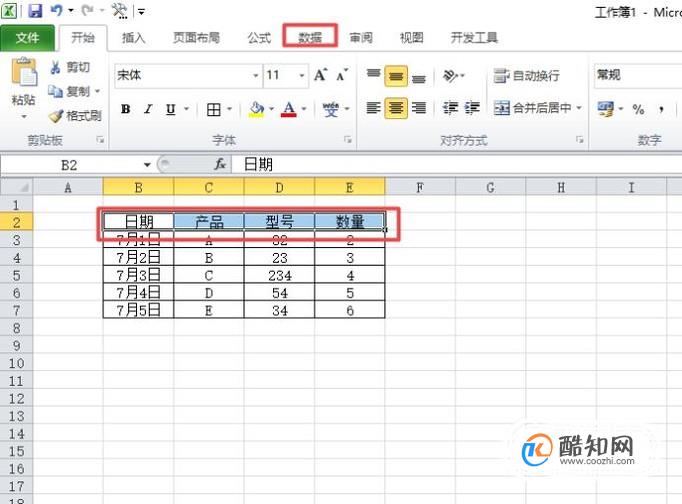The width and height of the screenshot is (682, 504).
Task: Switch to the 公式 Formulas tab
Action: tap(260, 38)
